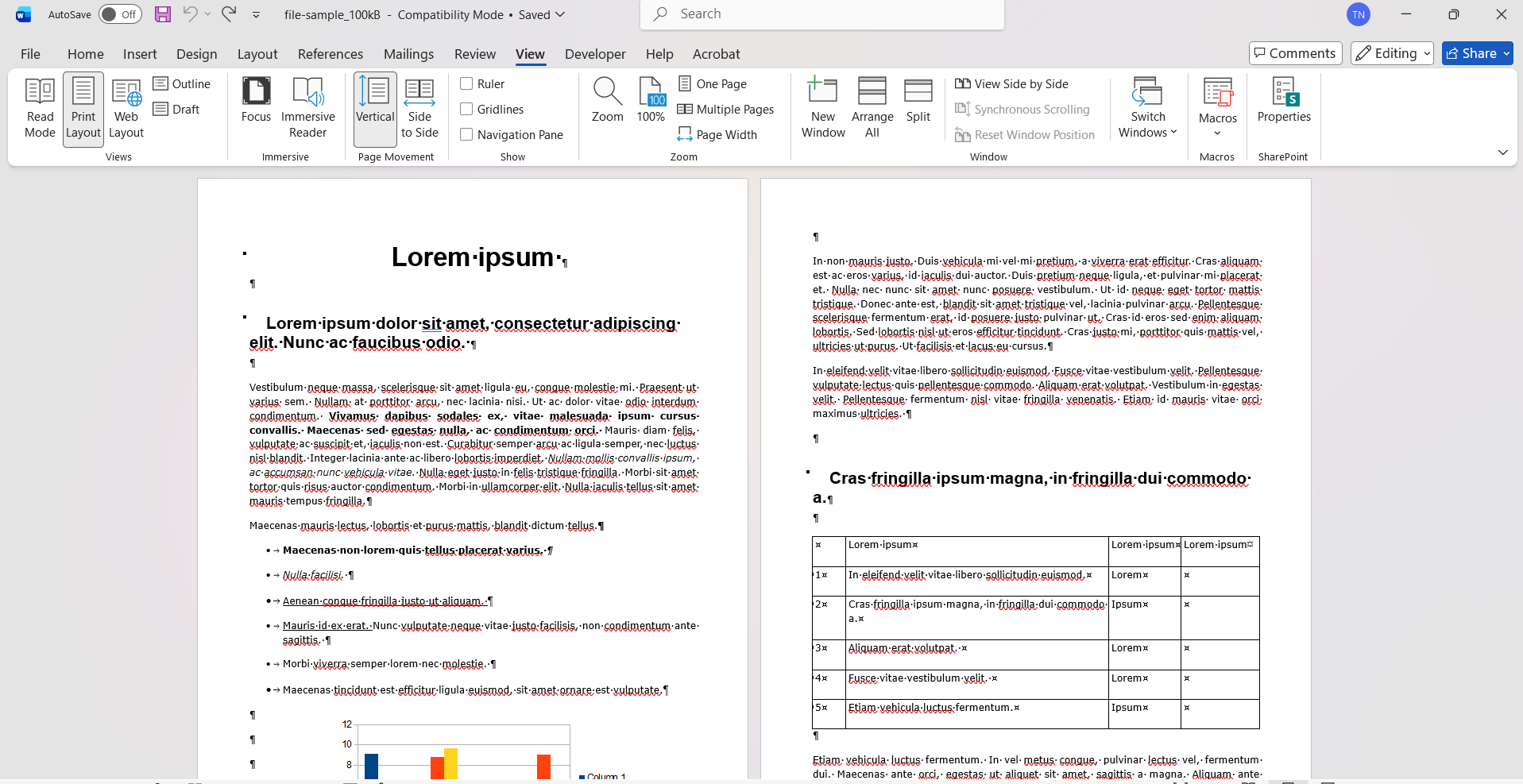Open the Share dropdown arrow
The image size is (1523, 784).
tap(1506, 53)
